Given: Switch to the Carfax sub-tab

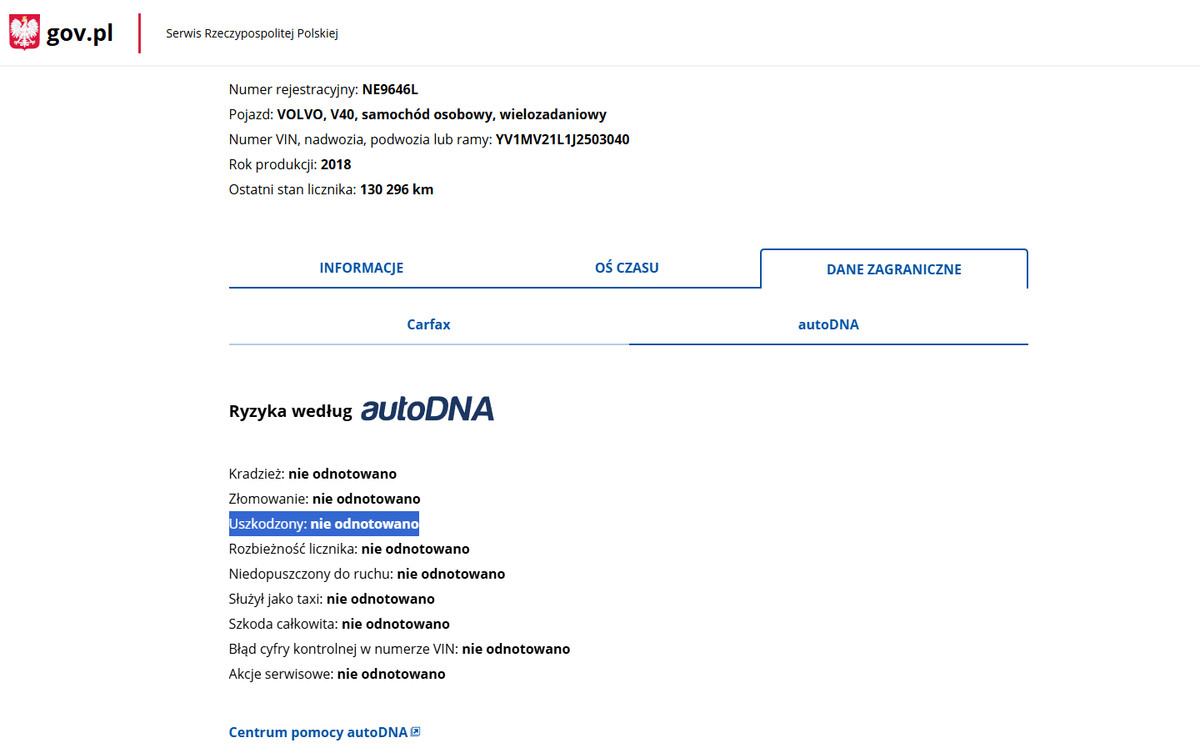Looking at the screenshot, I should click(x=428, y=325).
